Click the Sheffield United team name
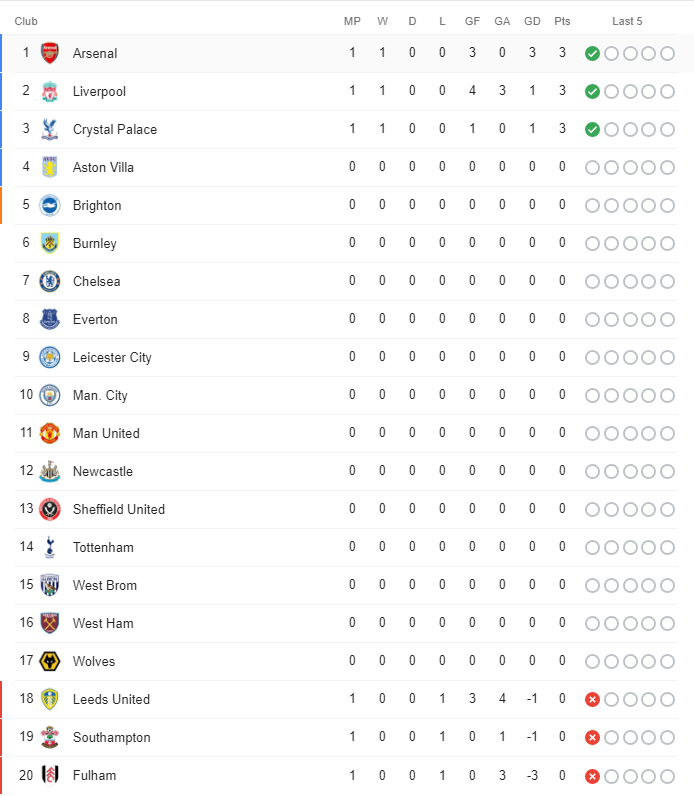Viewport: 694px width, 796px height. tap(119, 509)
